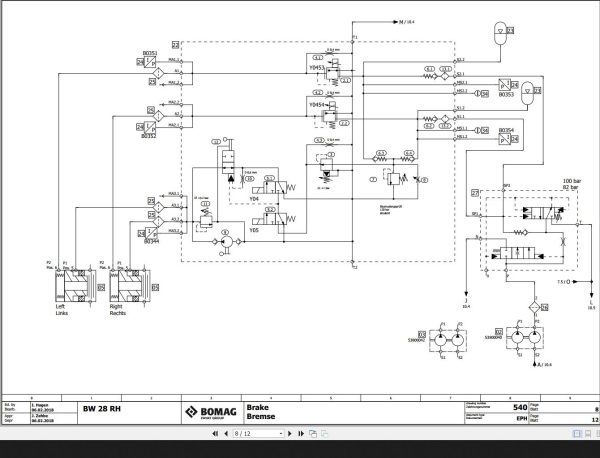Viewport: 600px width, 458px height.
Task: Click the "Y0454" valve label
Action: coord(316,104)
